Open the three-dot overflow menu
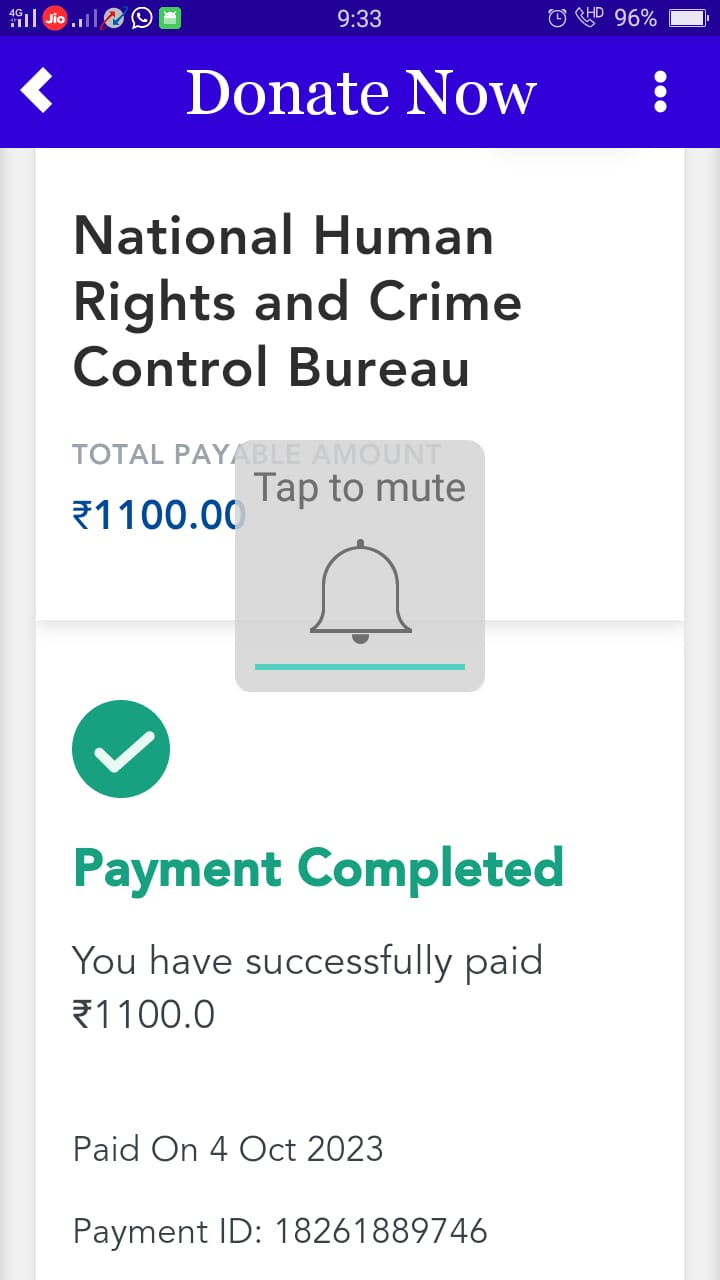 coord(660,91)
